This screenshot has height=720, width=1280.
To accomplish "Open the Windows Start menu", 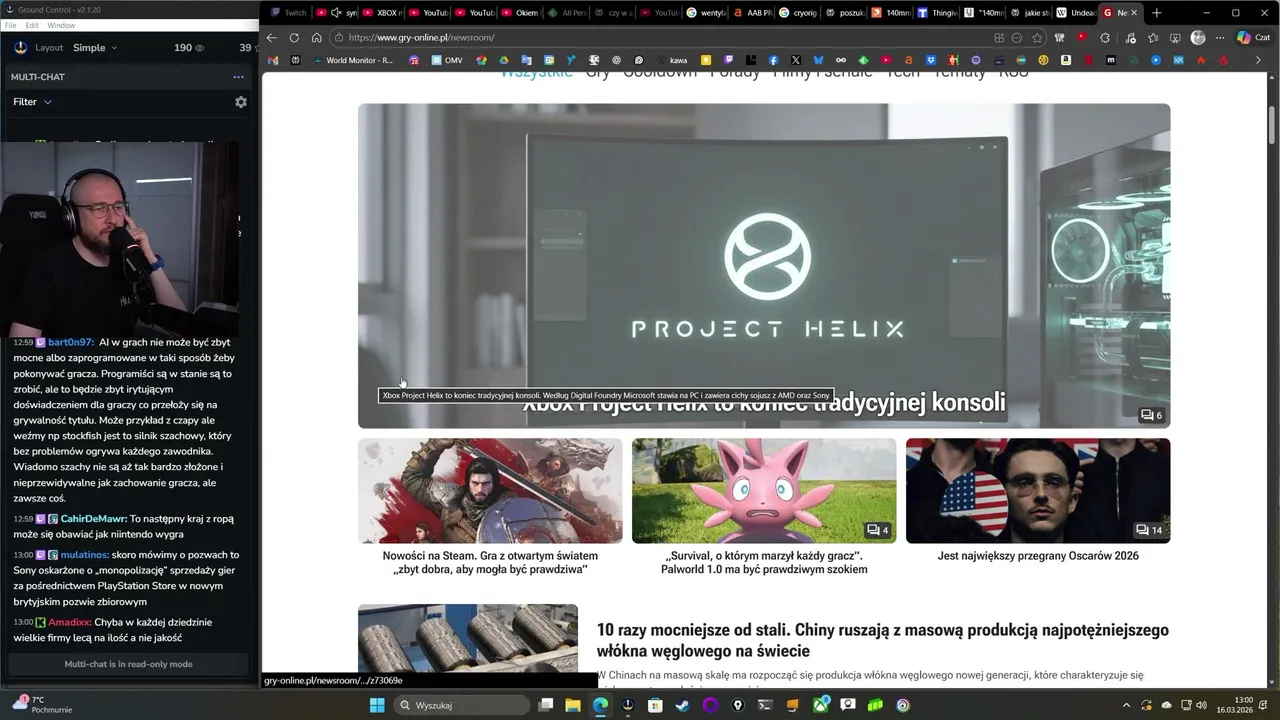I will [377, 705].
